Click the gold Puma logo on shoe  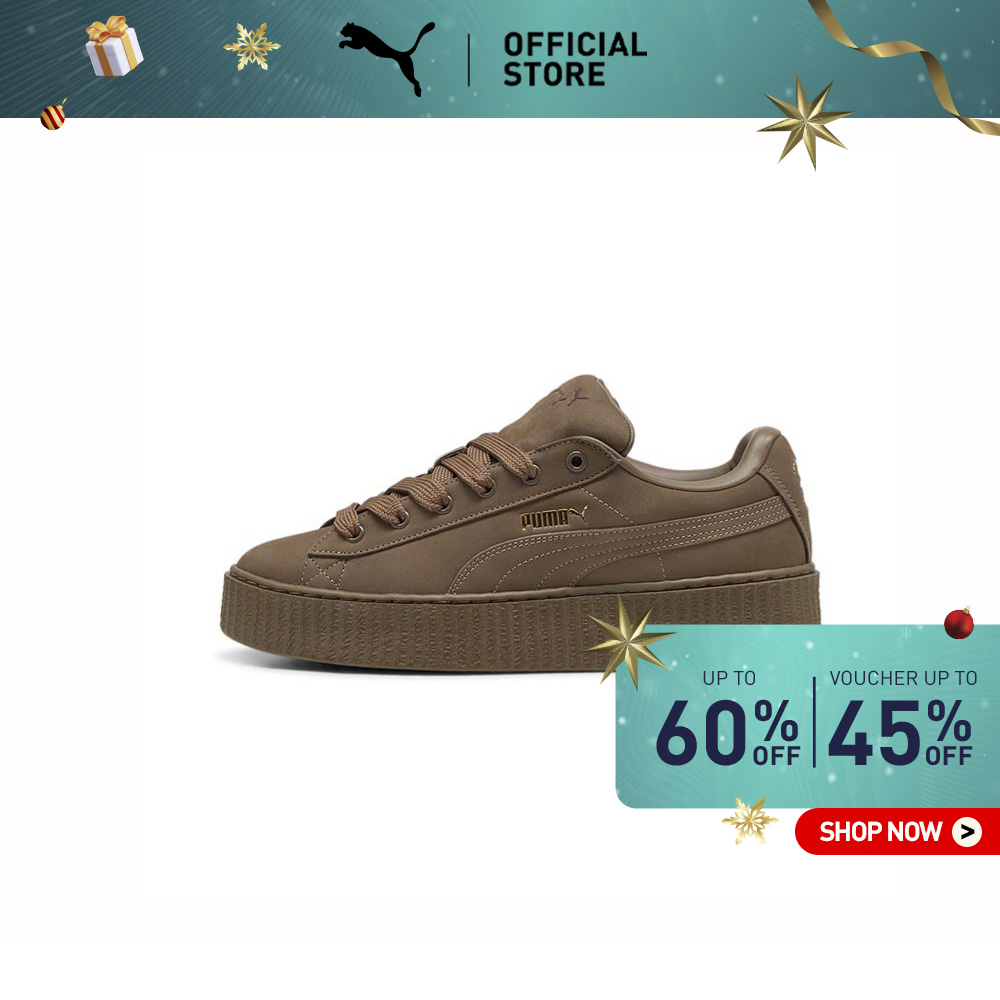[554, 517]
